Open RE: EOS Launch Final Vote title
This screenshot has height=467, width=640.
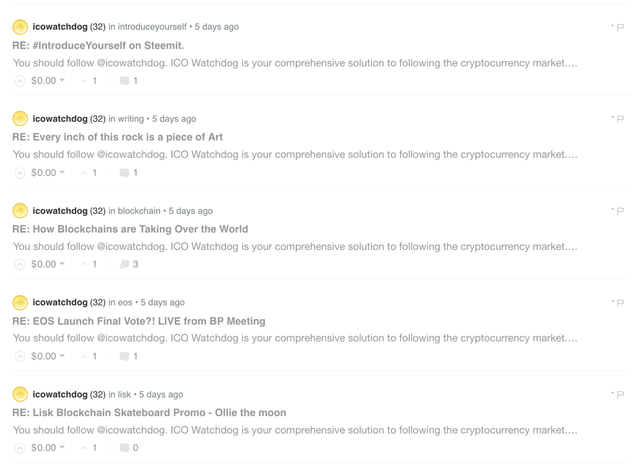[x=138, y=321]
